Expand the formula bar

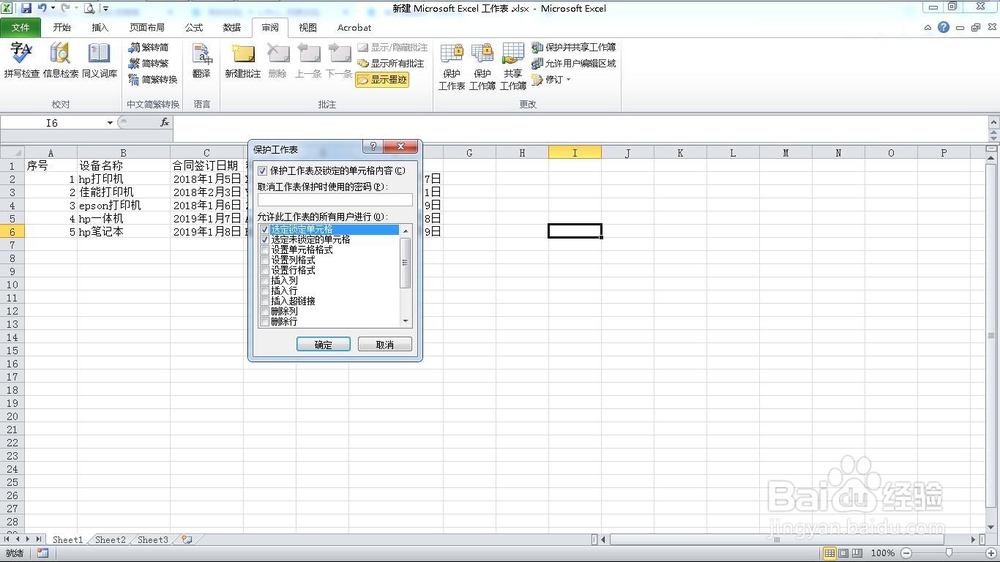(x=994, y=122)
